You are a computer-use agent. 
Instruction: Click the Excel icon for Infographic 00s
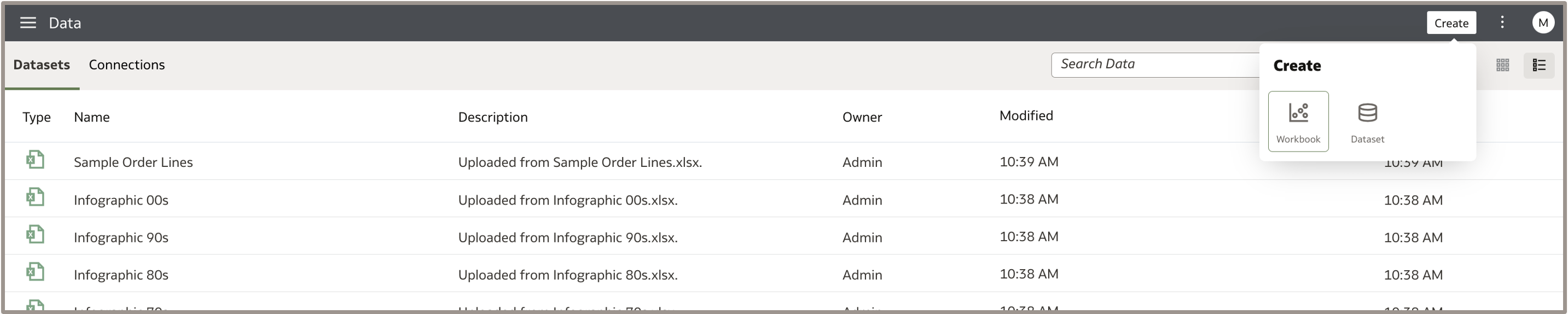point(36,198)
